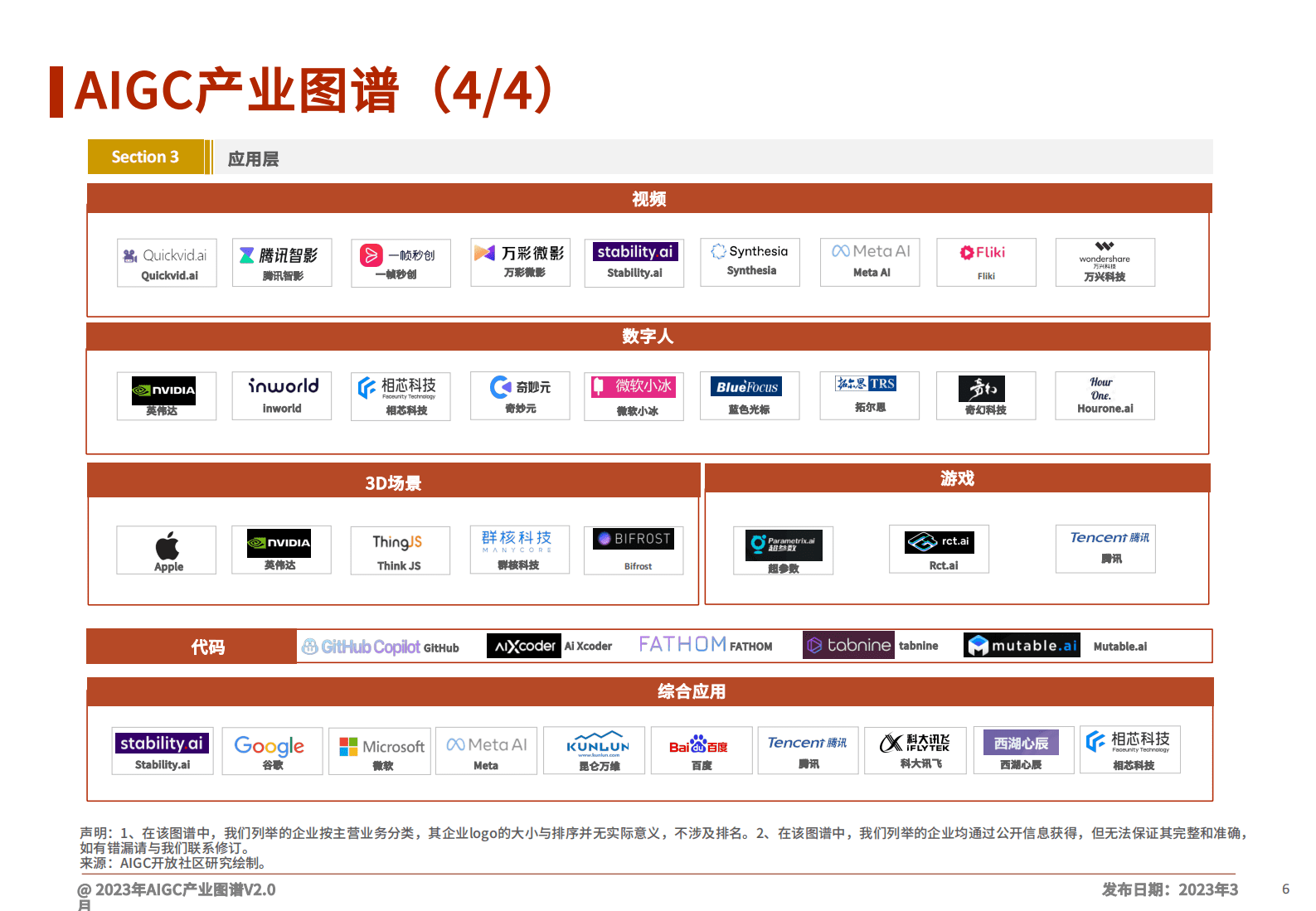The height and width of the screenshot is (911, 1316).
Task: Click the Think JS logo card
Action: click(x=401, y=550)
